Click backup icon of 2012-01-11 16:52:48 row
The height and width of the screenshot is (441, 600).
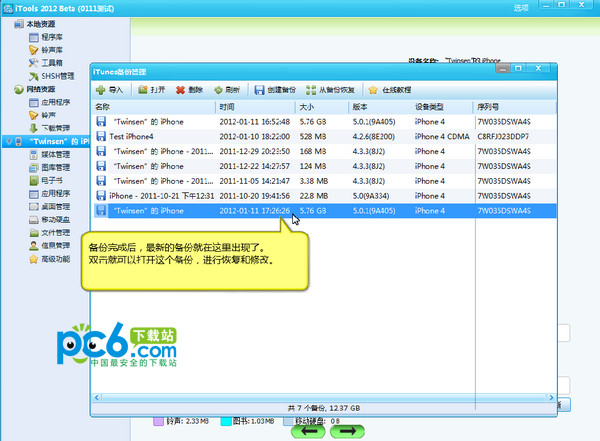101,122
